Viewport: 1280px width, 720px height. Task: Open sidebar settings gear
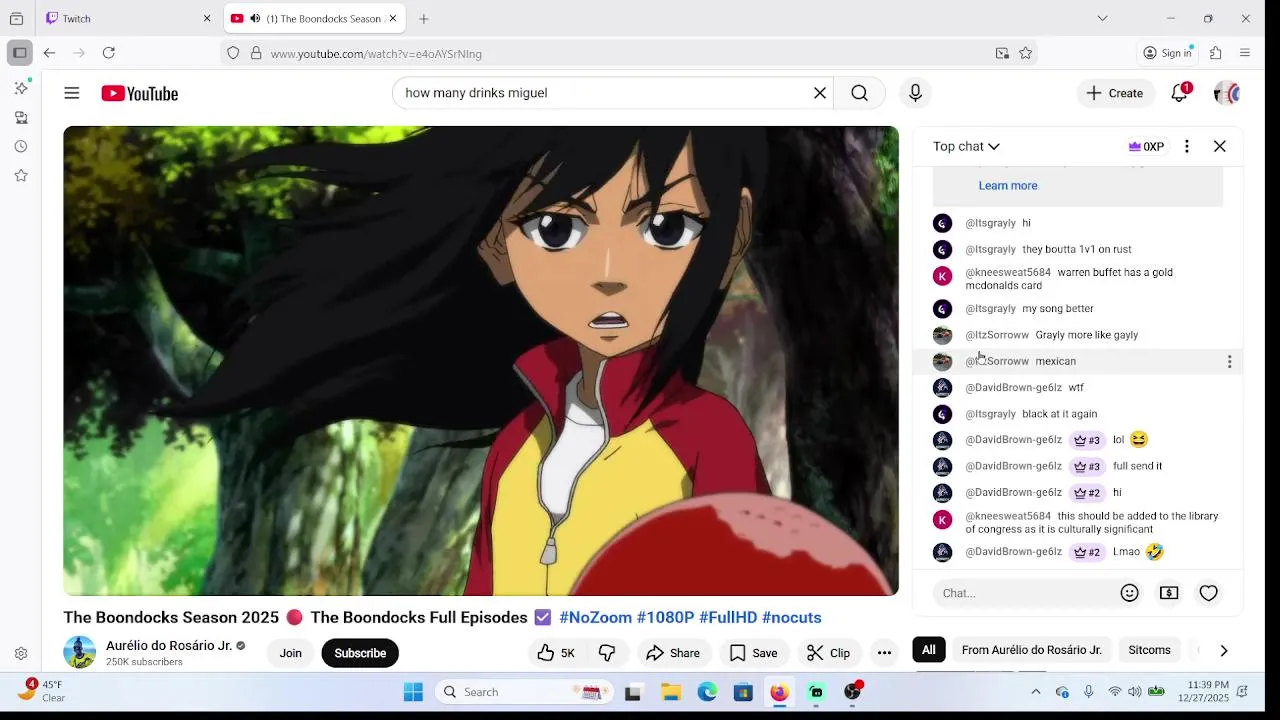[21, 654]
